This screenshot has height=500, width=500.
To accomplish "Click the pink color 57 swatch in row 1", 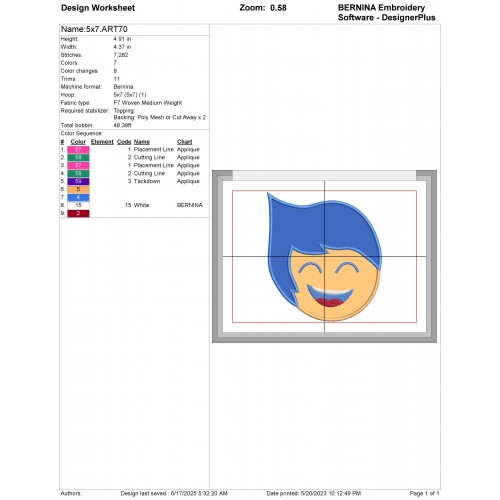I will click(x=78, y=149).
